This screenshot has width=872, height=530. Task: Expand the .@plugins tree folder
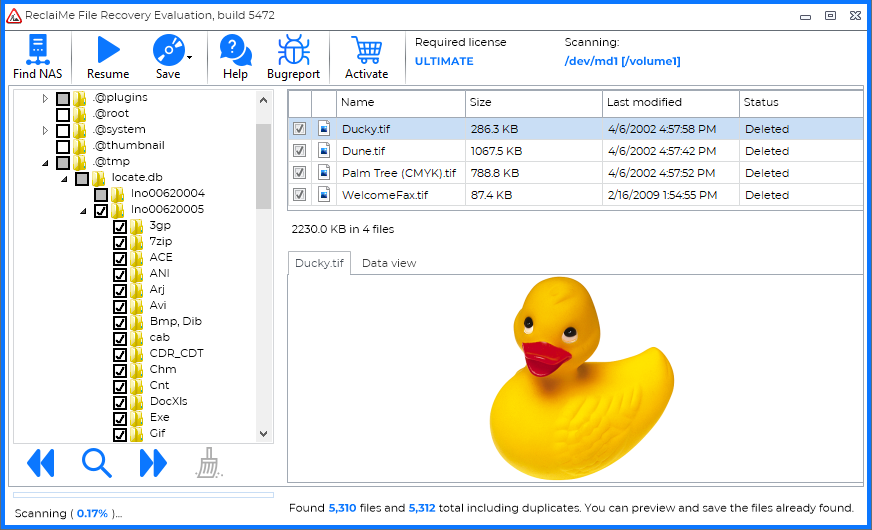pos(45,98)
